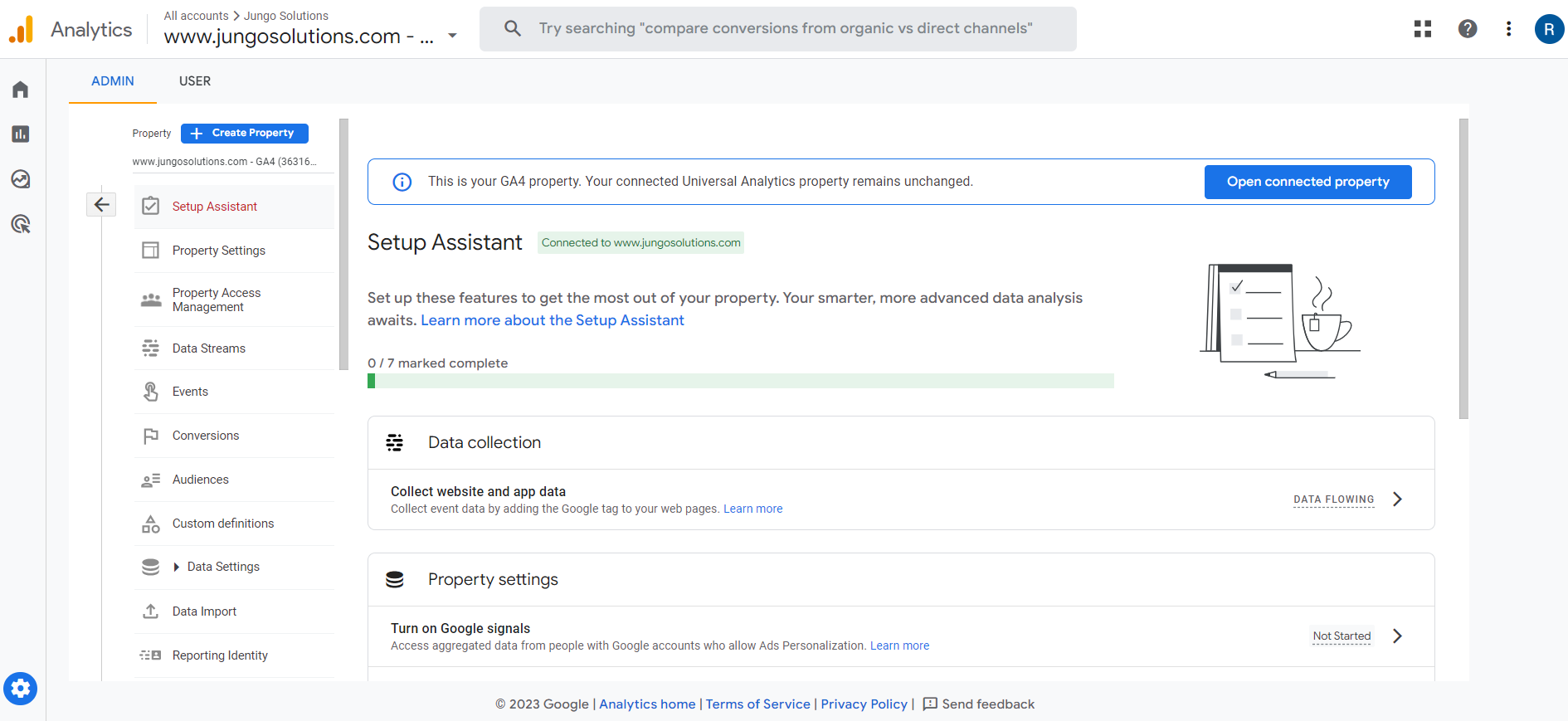This screenshot has width=1568, height=721.
Task: Open the Analytics home footer link
Action: point(647,704)
